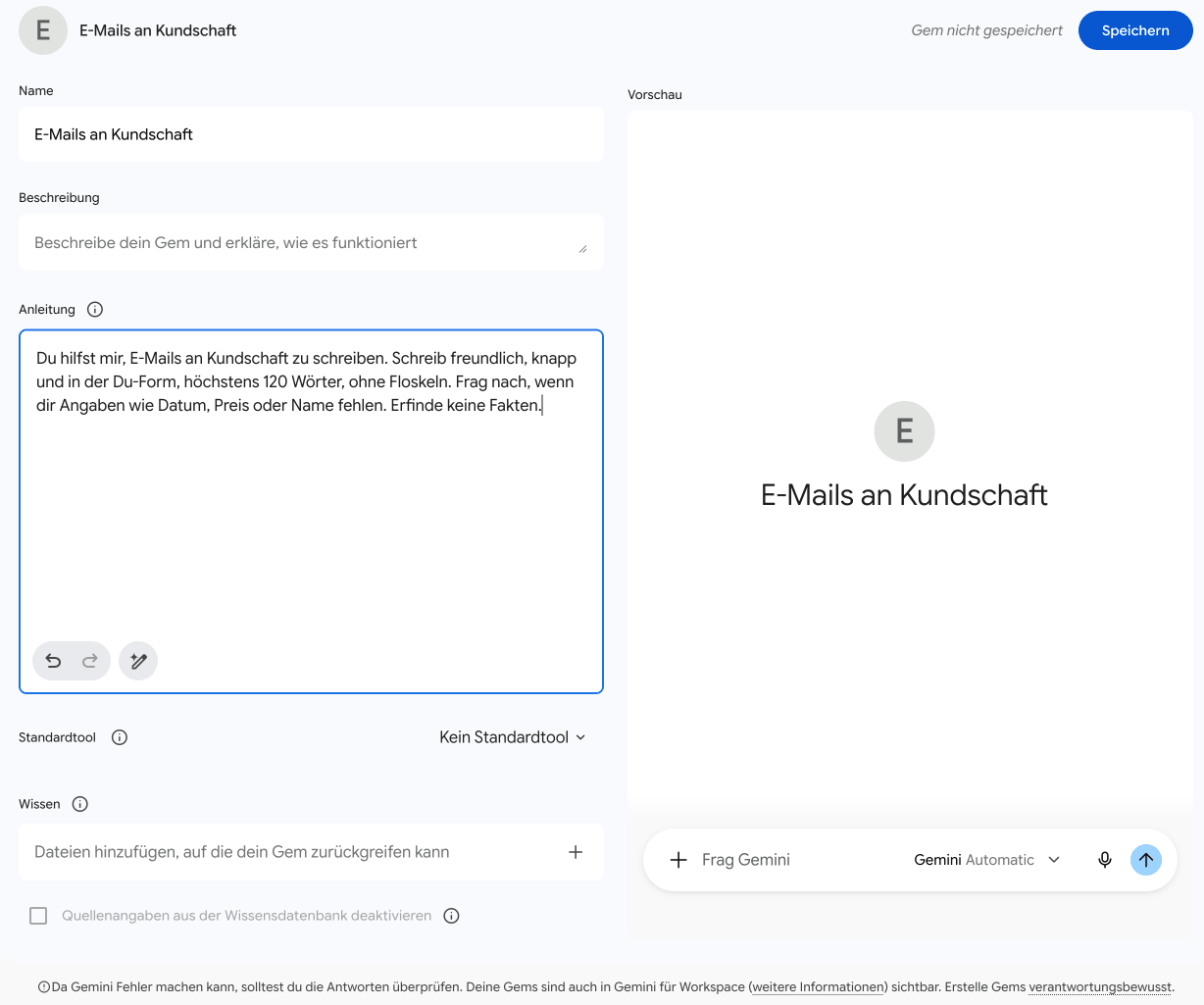The image size is (1204, 1005).
Task: Click the large E avatar in preview
Action: (904, 431)
